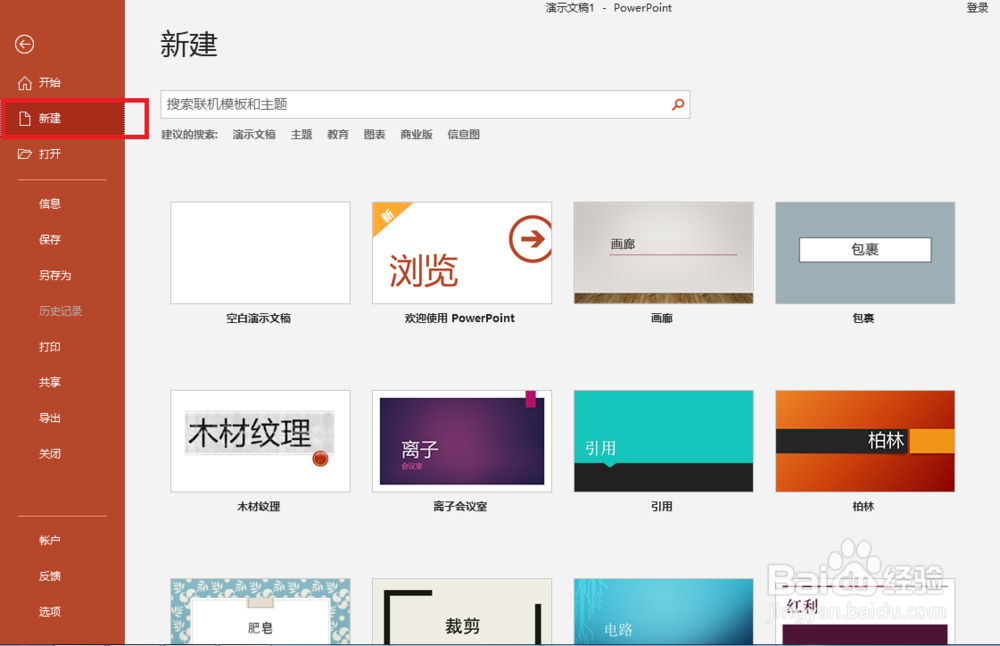This screenshot has width=1000, height=646.
Task: Click the 木材纹理 caption below thumbnail
Action: click(x=258, y=507)
